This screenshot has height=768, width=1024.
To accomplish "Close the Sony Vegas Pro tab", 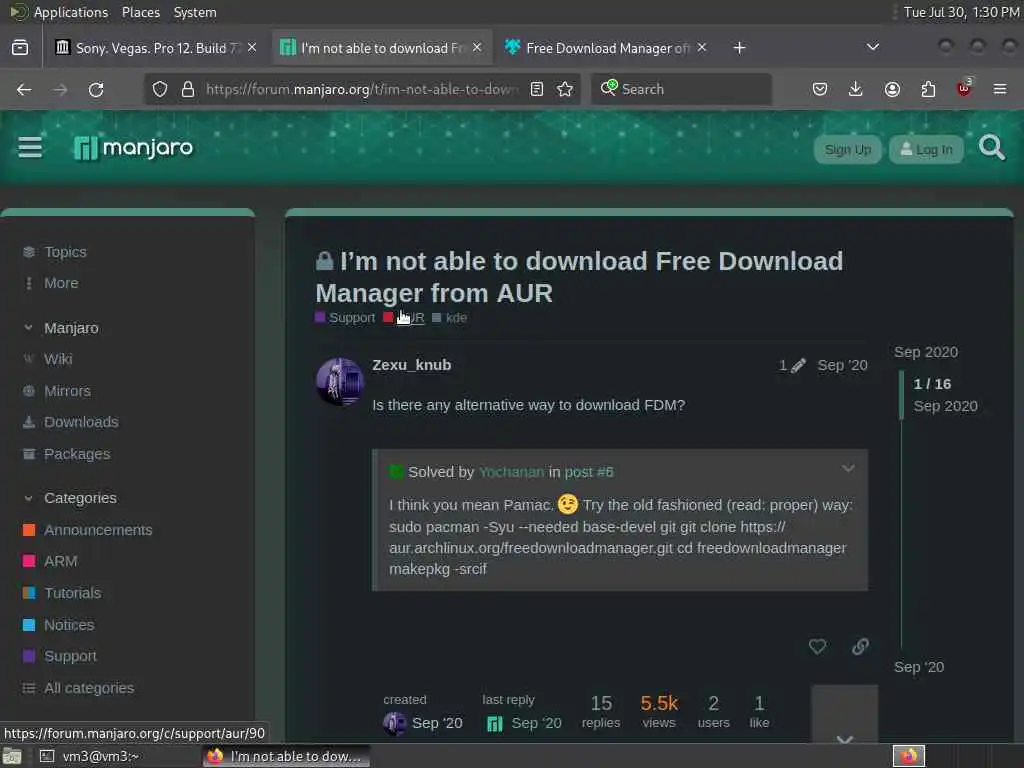I will click(x=252, y=48).
